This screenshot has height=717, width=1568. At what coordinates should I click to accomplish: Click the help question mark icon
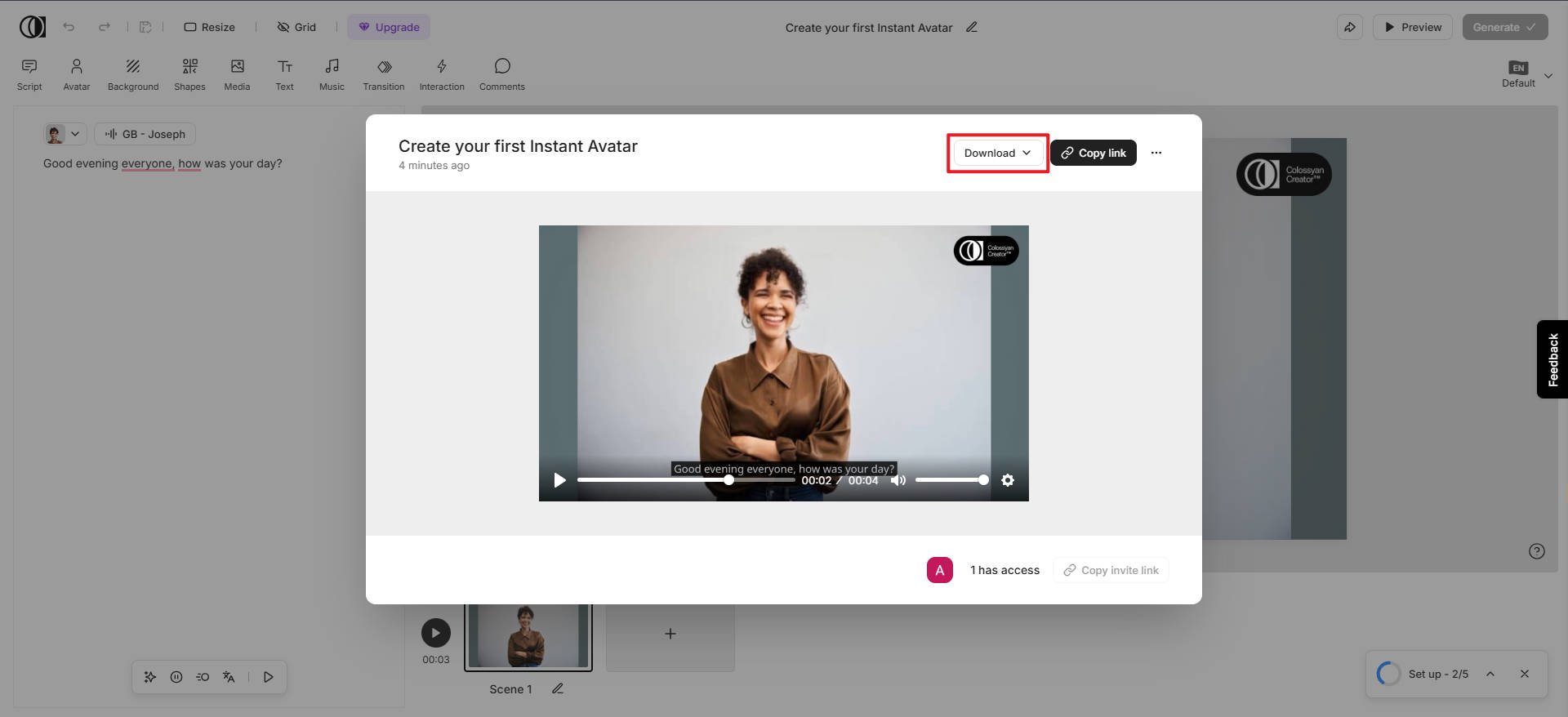[1537, 551]
